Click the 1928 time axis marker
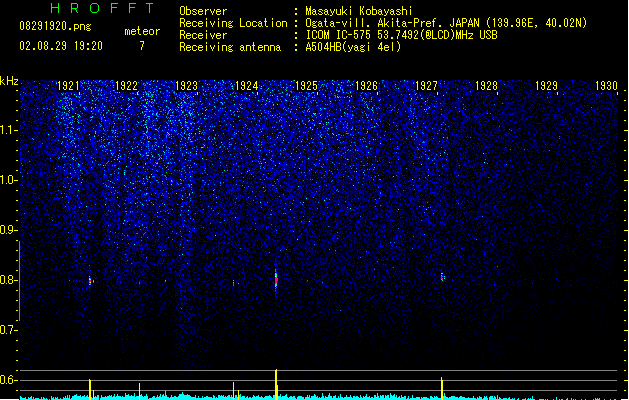This screenshot has height=400, width=629. pos(486,86)
